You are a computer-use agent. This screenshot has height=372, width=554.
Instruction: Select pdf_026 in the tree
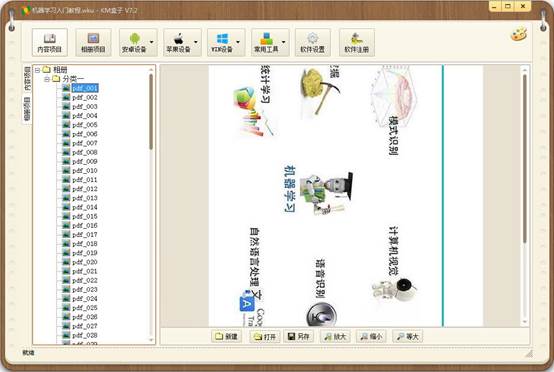[x=85, y=317]
